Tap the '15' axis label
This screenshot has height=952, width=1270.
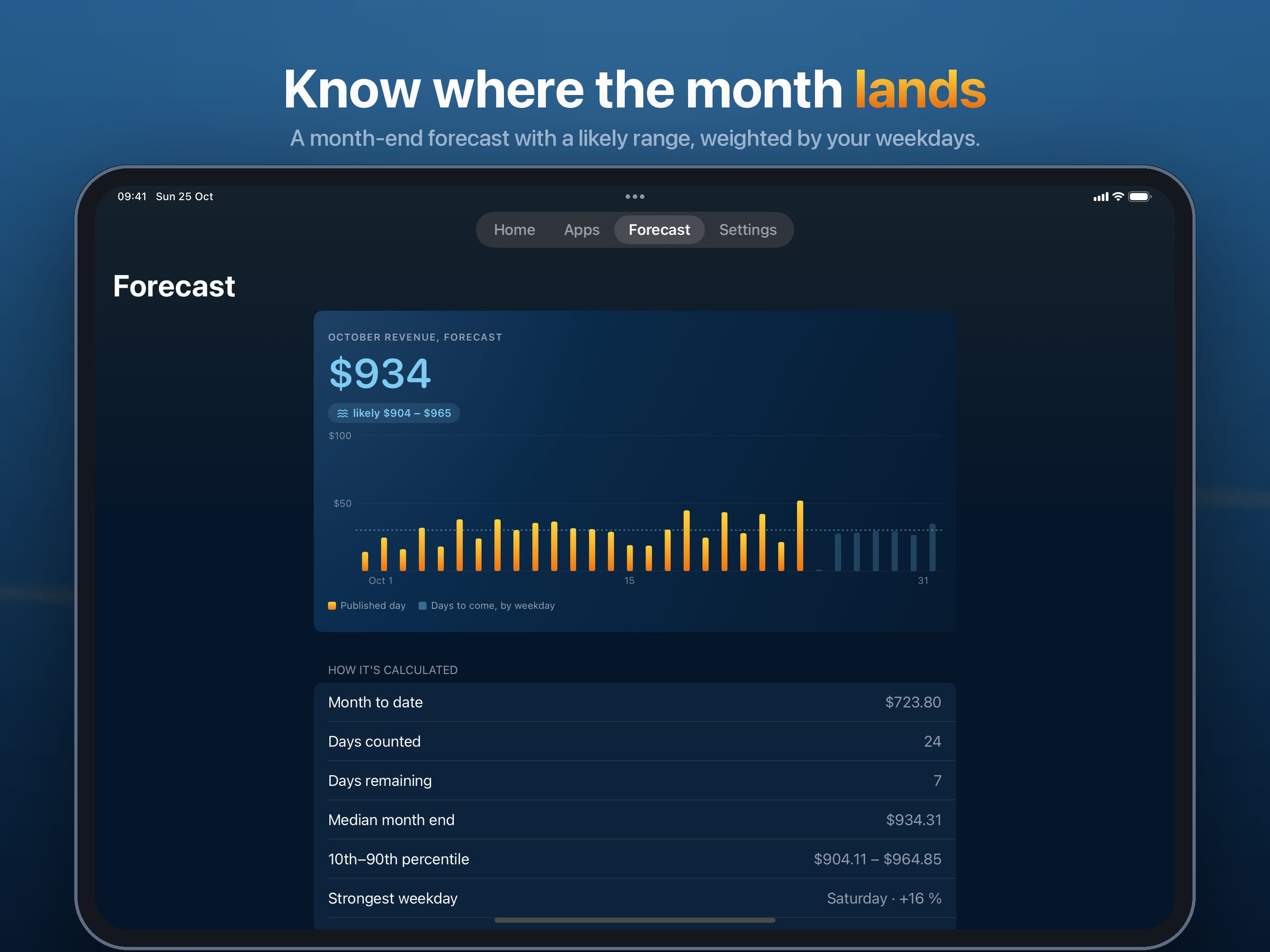click(629, 580)
